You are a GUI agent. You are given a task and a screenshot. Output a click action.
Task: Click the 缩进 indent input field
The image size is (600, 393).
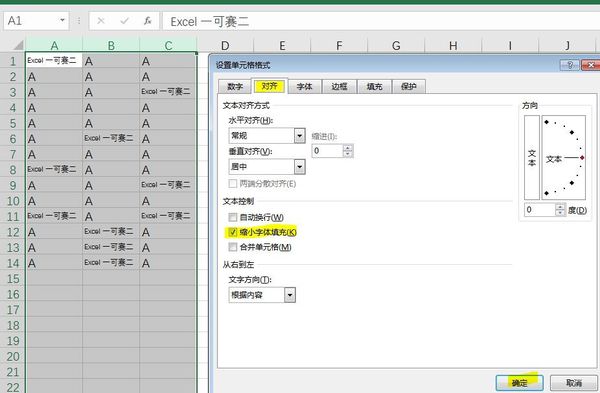click(328, 151)
